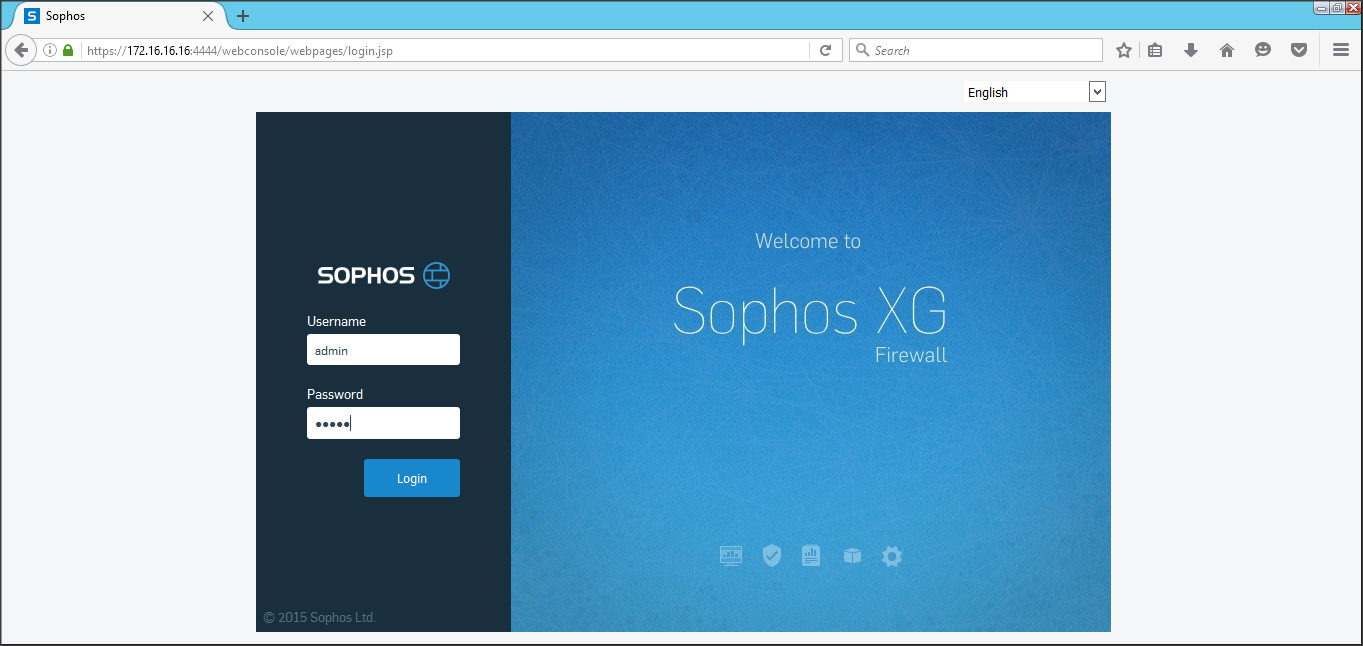Close the Sophos tab
The width and height of the screenshot is (1363, 646).
coord(208,16)
